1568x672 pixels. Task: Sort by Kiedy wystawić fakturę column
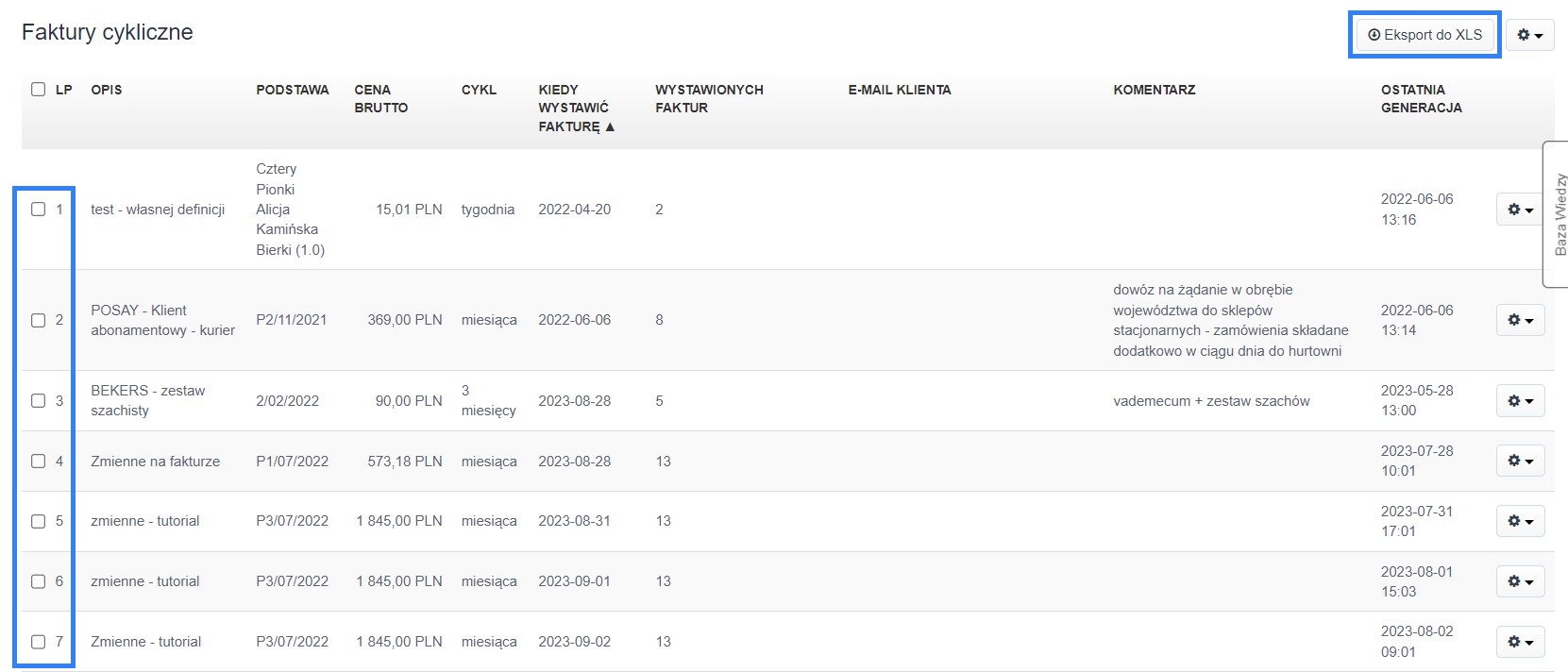[576, 108]
